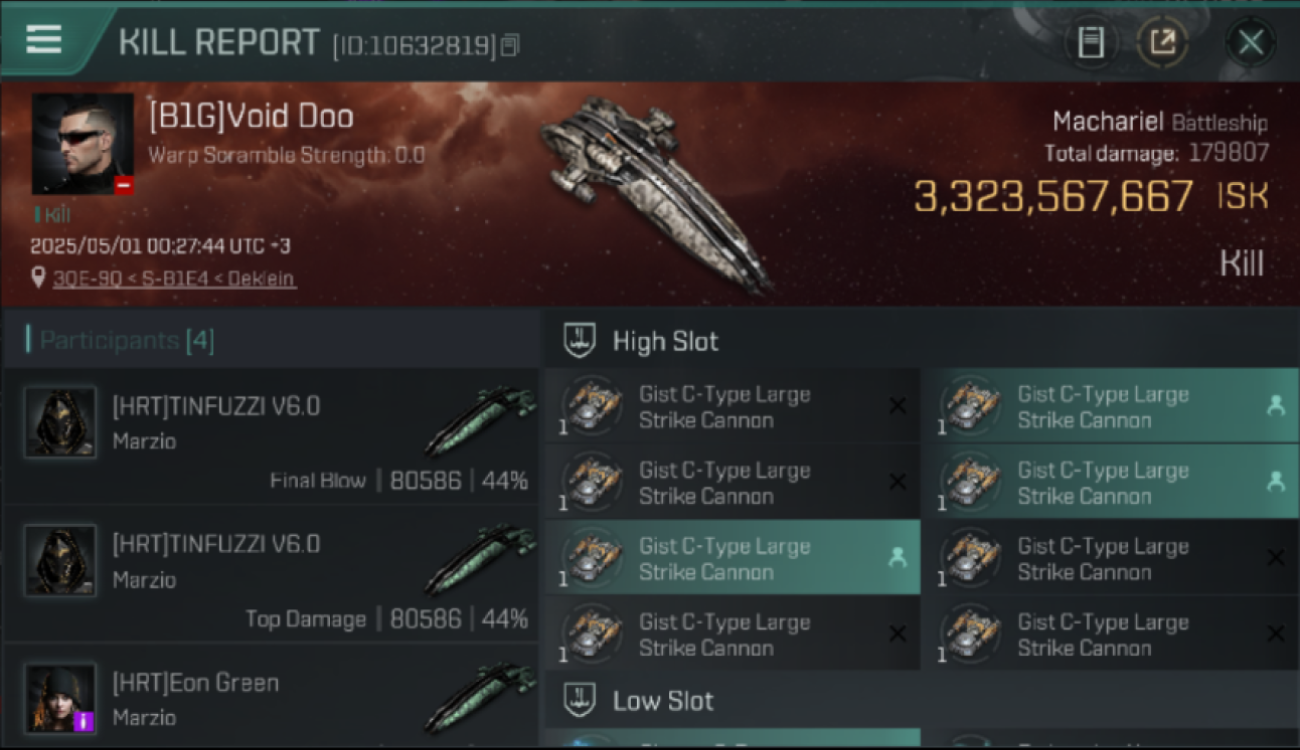The height and width of the screenshot is (750, 1300).
Task: Click person icon on top-right Strike Cannon
Action: (1275, 406)
